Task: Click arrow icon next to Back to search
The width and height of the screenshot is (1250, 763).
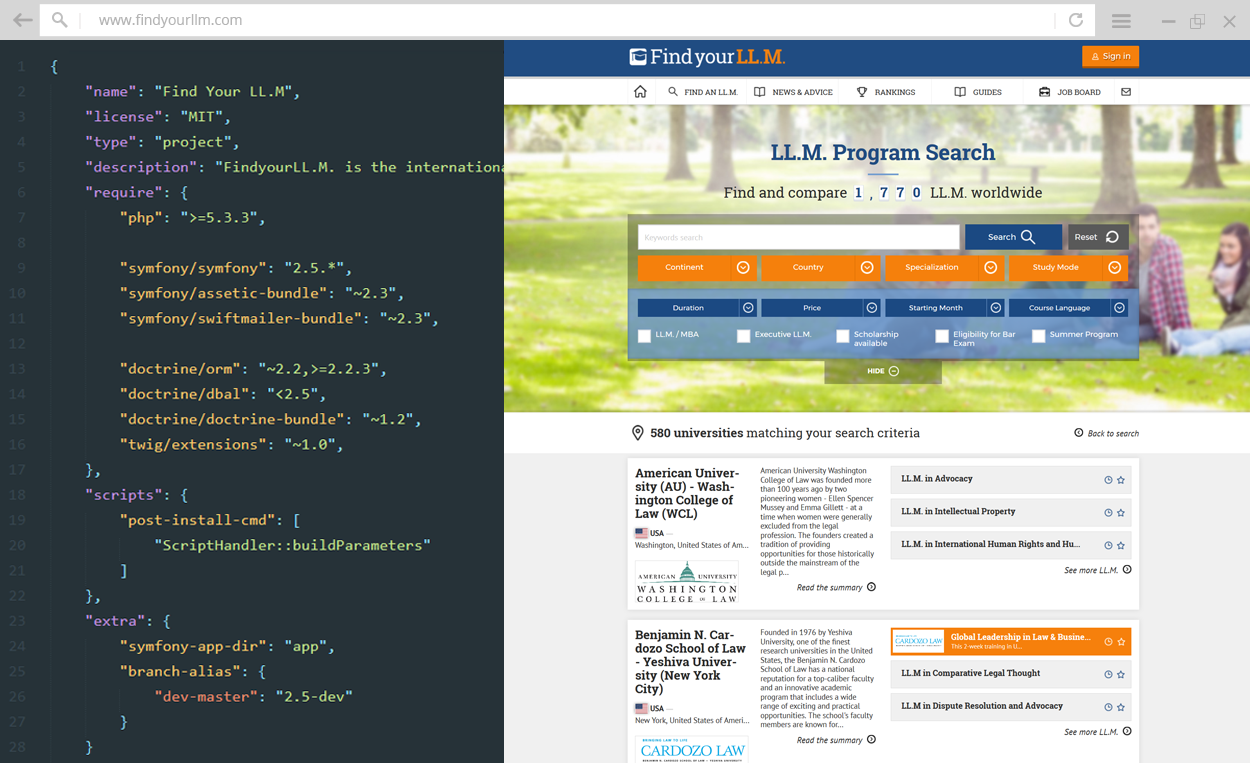Action: point(1078,433)
